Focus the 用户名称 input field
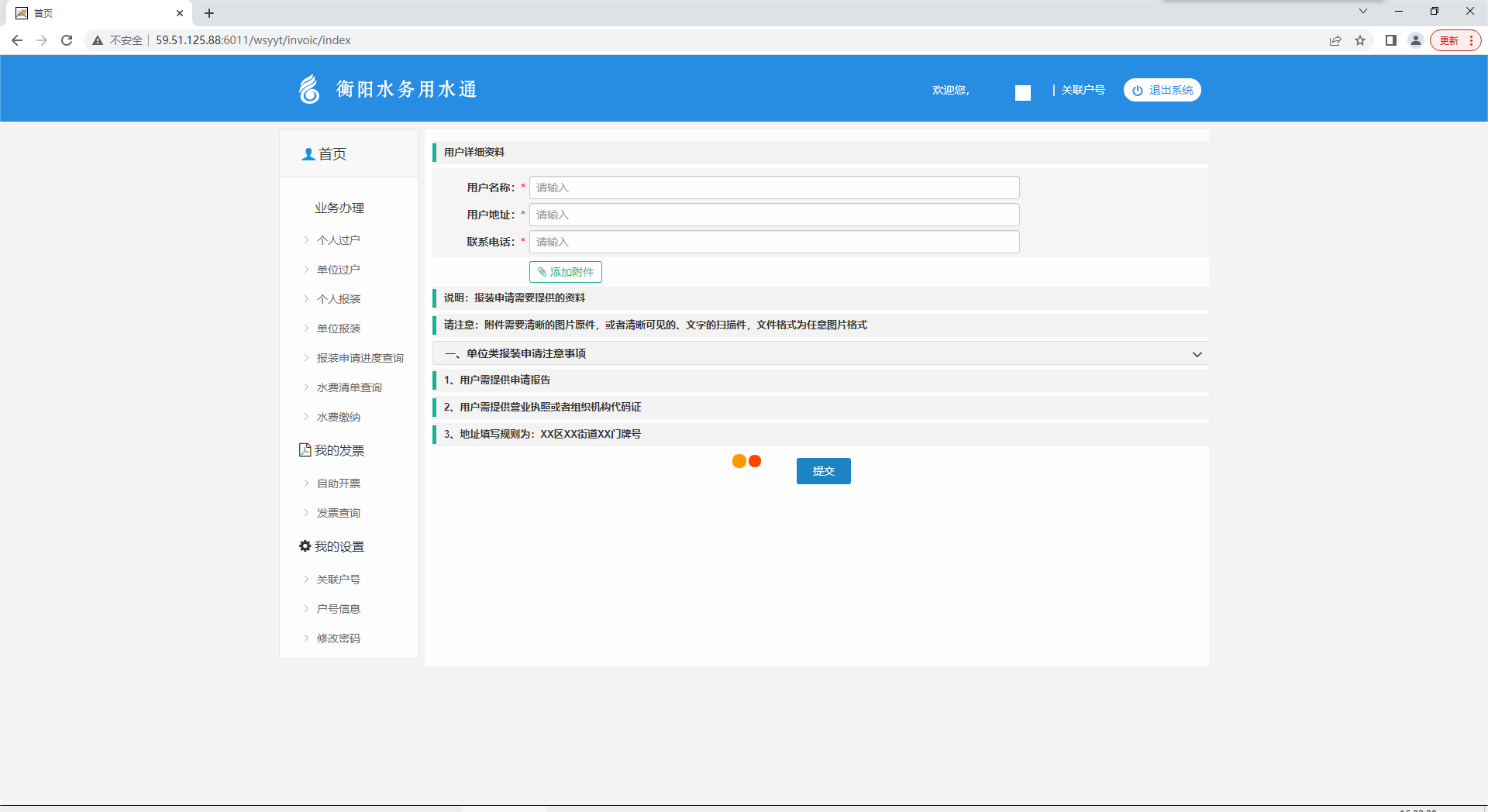This screenshot has height=812, width=1488. [x=773, y=188]
